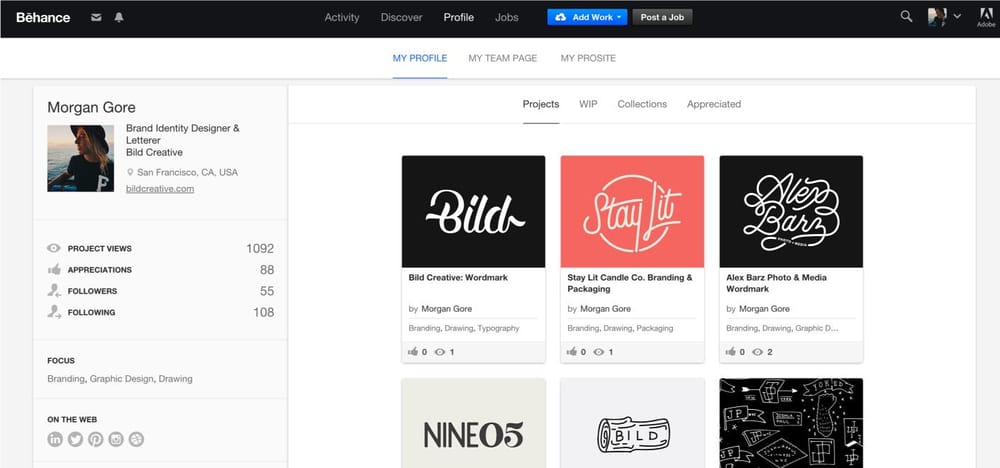1000x468 pixels.
Task: Click the Following person icon
Action: click(54, 312)
